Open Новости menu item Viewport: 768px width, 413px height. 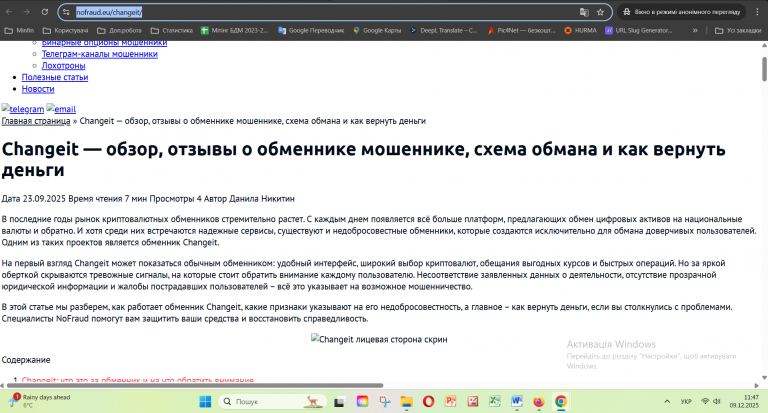click(x=38, y=89)
